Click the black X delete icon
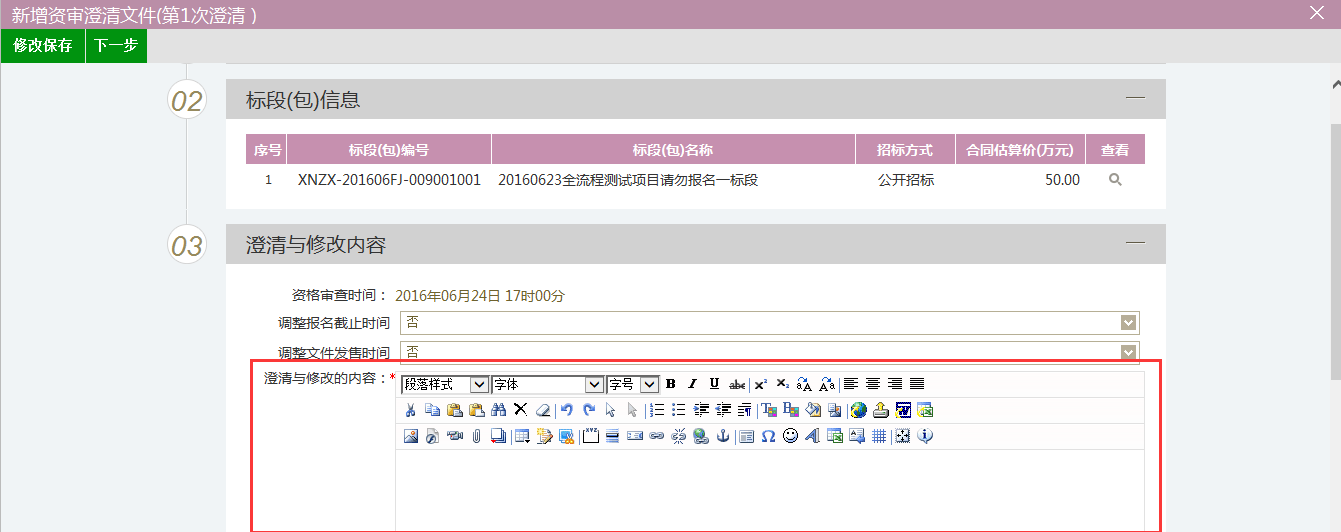Viewport: 1341px width, 532px height. (520, 409)
